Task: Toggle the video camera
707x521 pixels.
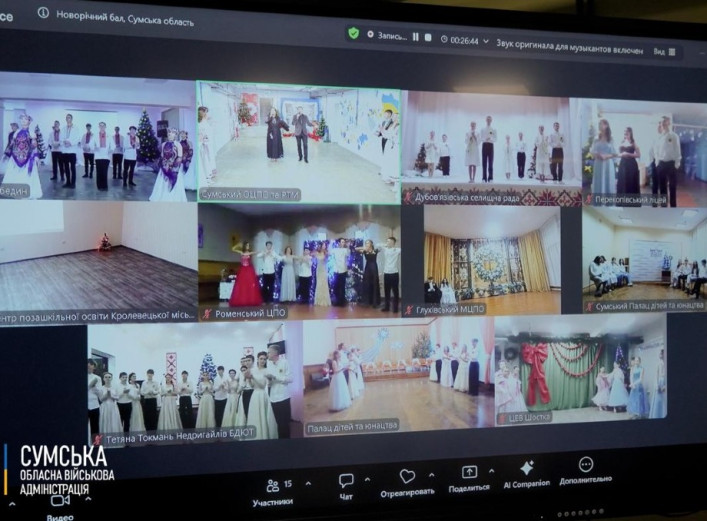Action: pos(60,500)
